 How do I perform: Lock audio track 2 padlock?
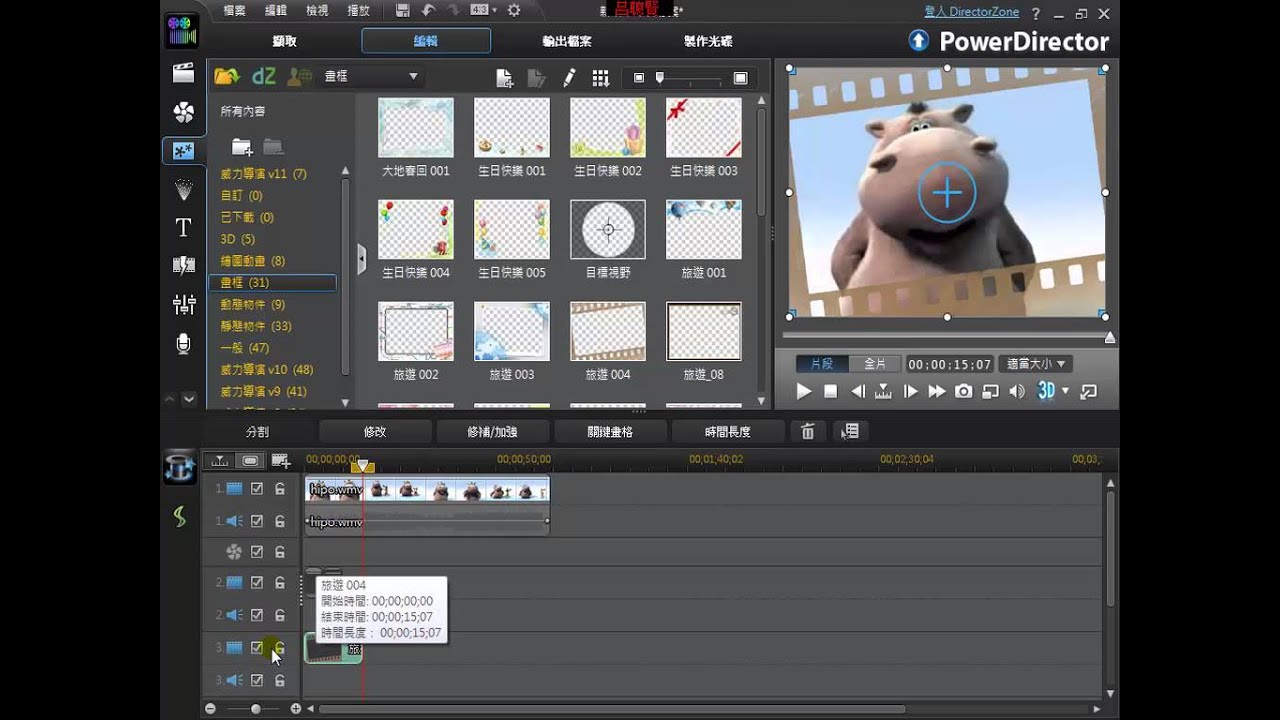tap(280, 615)
